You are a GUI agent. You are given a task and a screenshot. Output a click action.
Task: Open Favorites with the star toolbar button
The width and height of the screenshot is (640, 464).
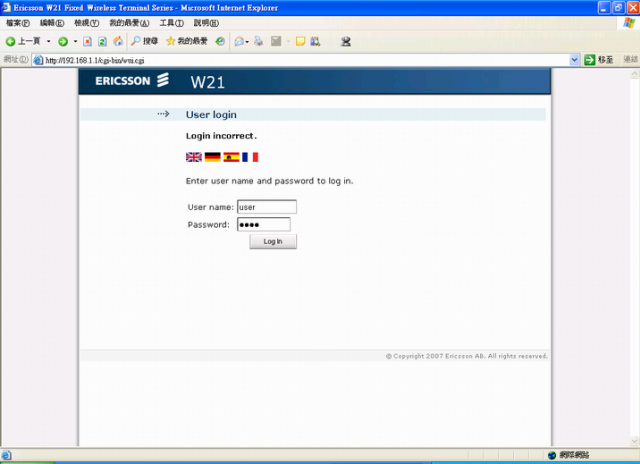click(x=187, y=41)
